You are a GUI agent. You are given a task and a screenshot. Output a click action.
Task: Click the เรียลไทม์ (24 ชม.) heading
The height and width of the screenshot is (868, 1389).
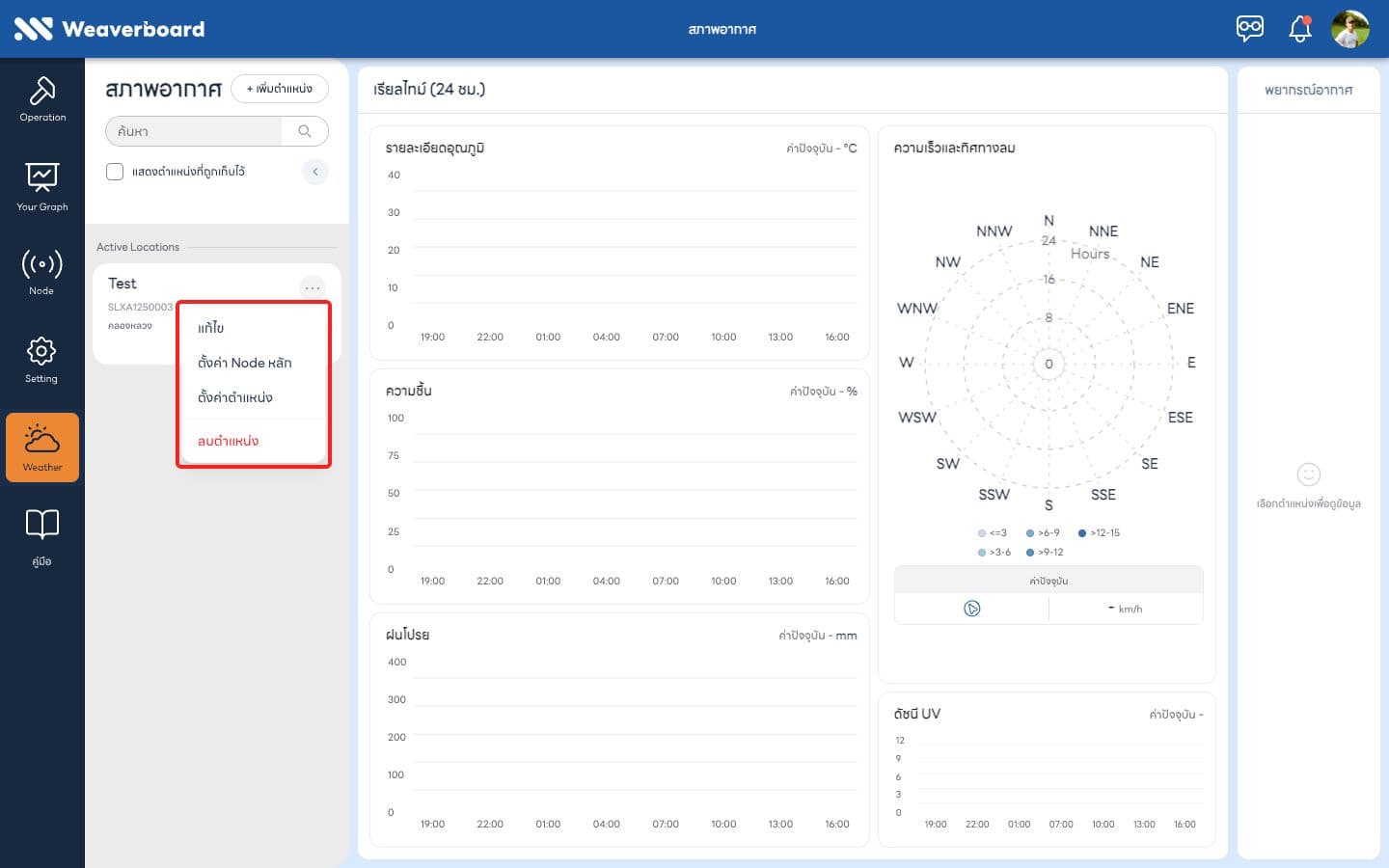[x=429, y=89]
